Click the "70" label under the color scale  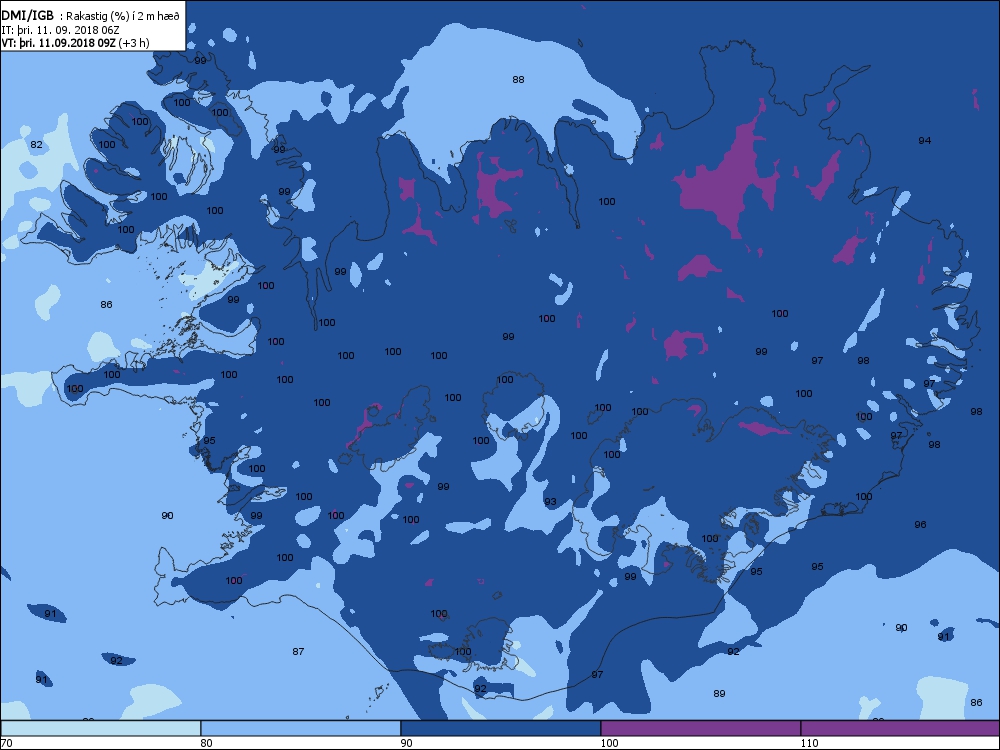point(6,743)
